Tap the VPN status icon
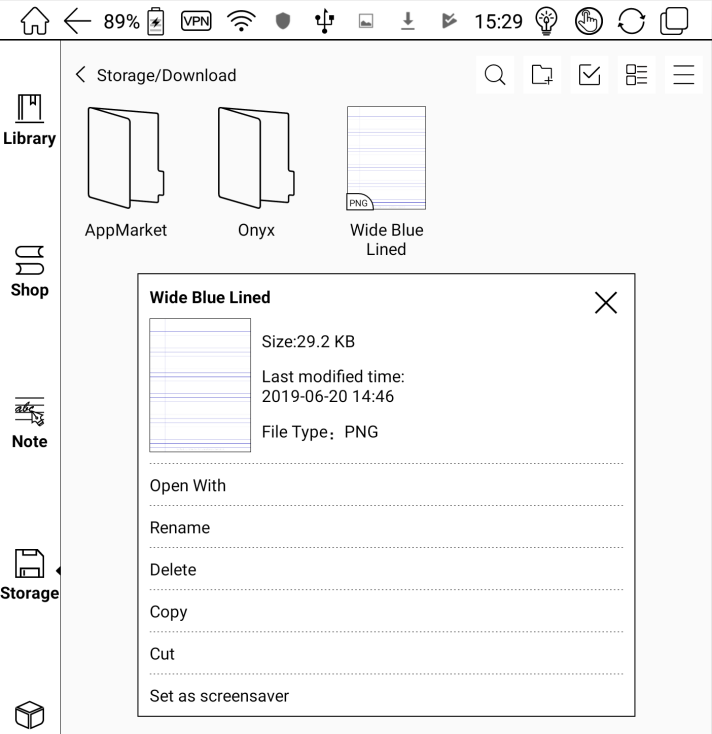 point(196,21)
